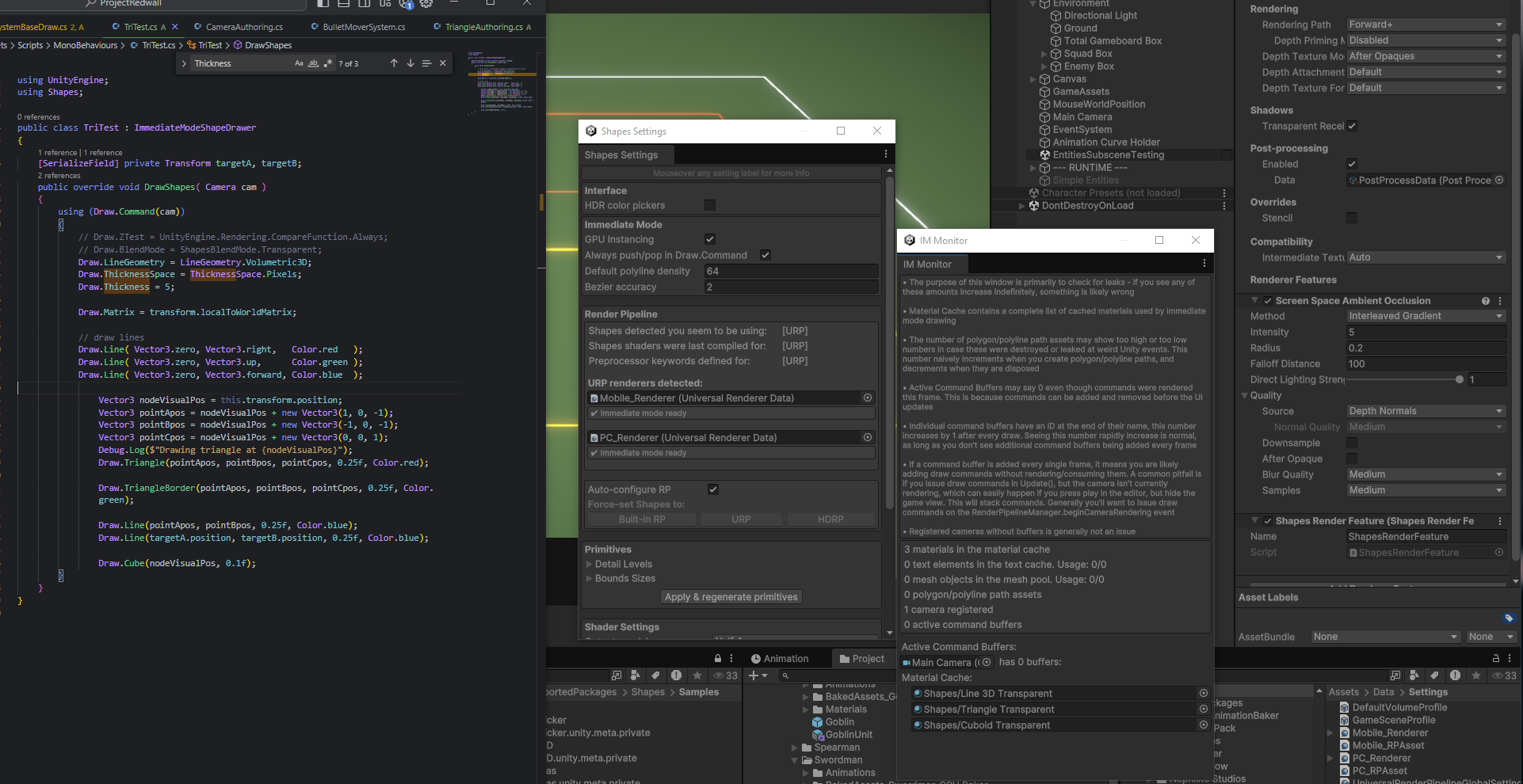The width and height of the screenshot is (1523, 784).
Task: Click Default polyline density field
Action: 791,271
